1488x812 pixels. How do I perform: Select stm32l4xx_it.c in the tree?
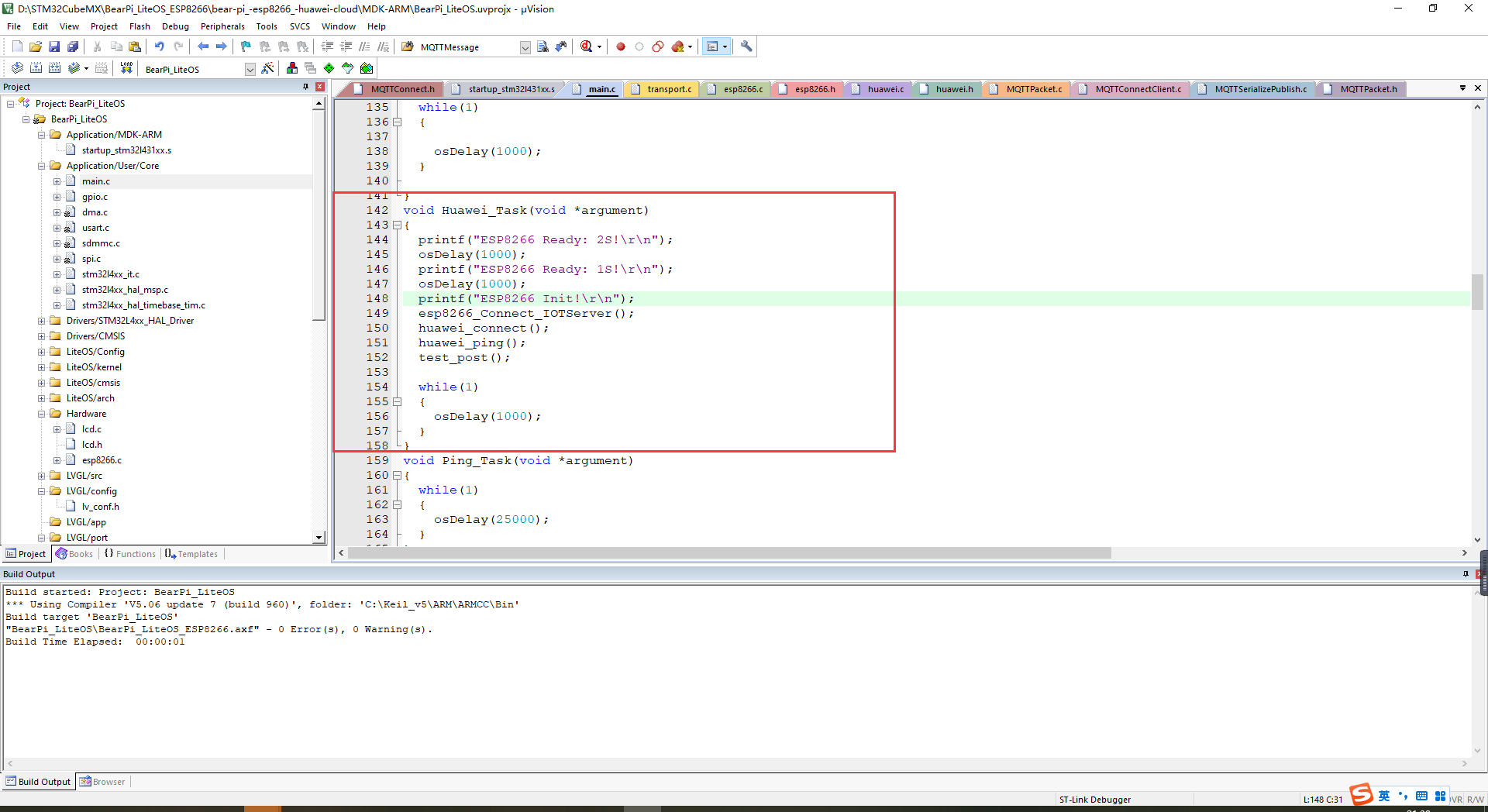coord(111,274)
